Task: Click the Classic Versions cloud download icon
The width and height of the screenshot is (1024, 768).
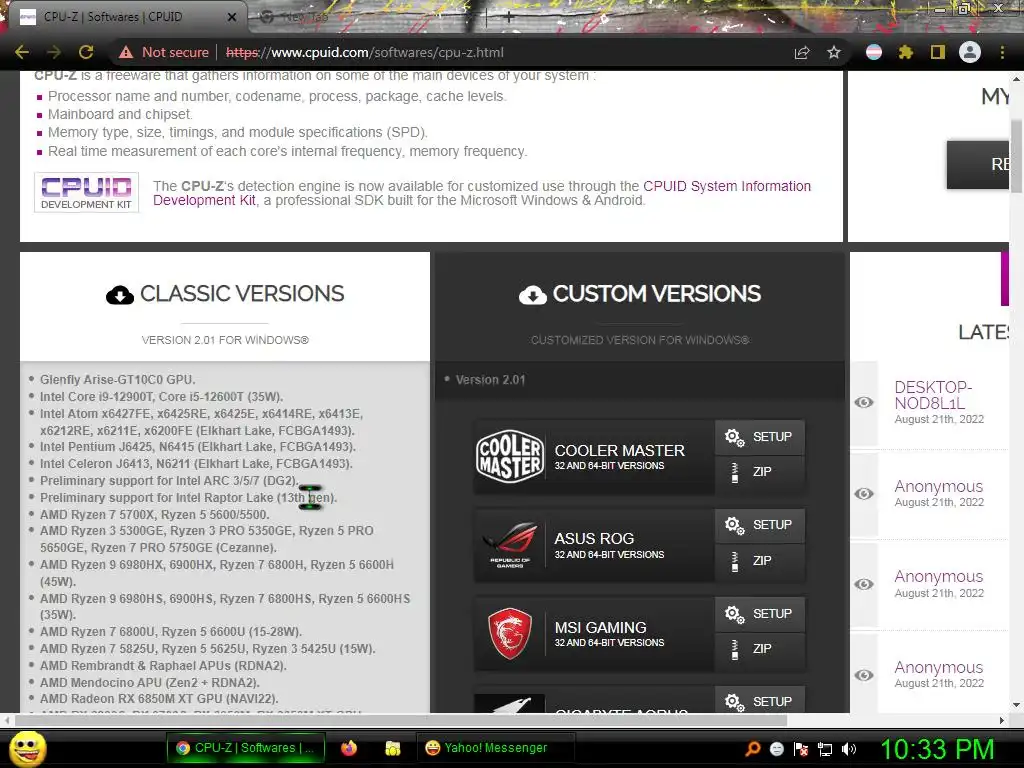Action: pyautogui.click(x=120, y=295)
